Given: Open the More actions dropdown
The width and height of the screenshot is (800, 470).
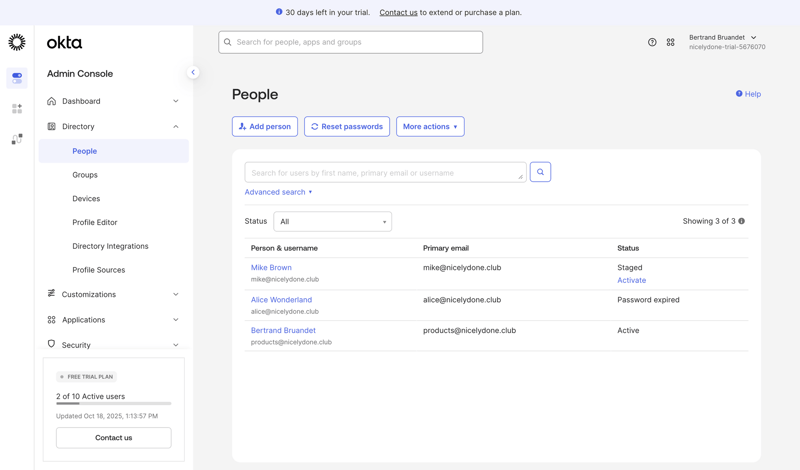Looking at the screenshot, I should tap(430, 127).
